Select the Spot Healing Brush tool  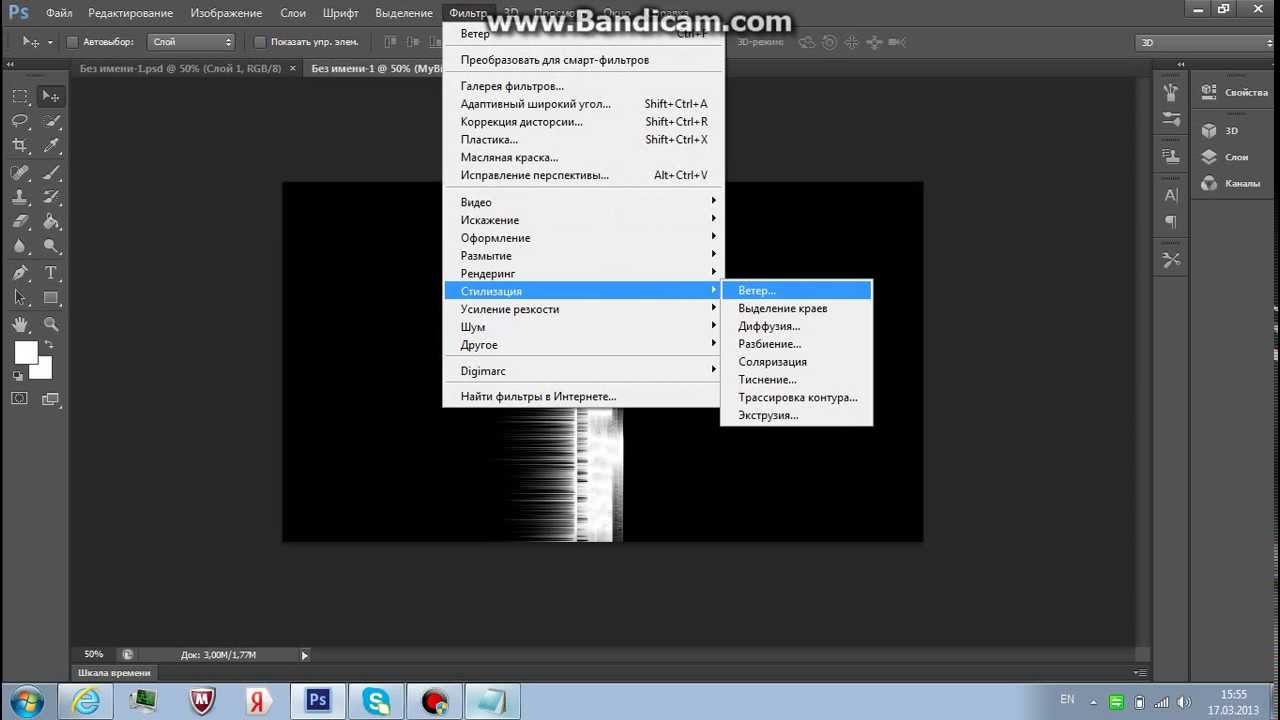click(20, 172)
